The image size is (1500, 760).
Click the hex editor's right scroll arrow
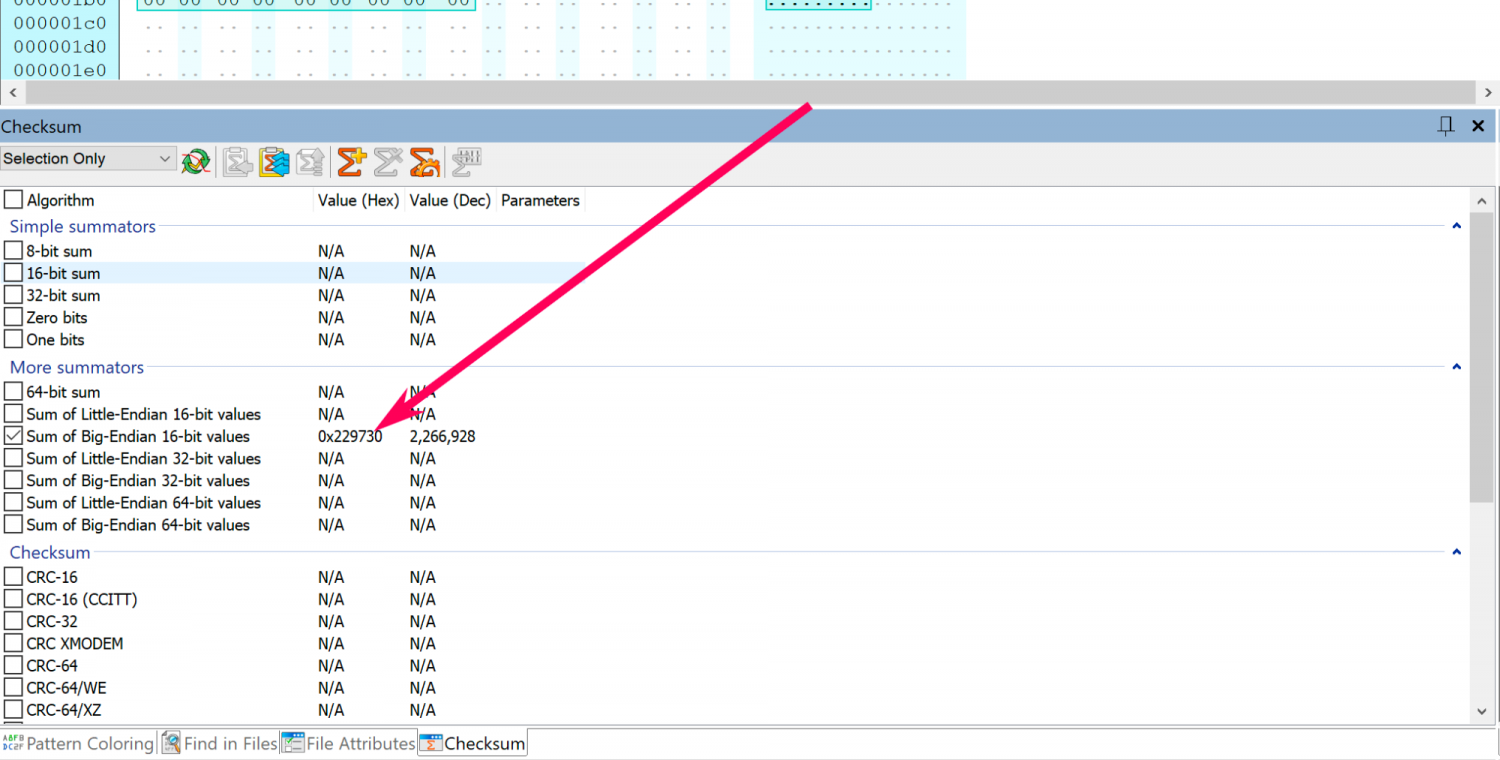[1488, 92]
